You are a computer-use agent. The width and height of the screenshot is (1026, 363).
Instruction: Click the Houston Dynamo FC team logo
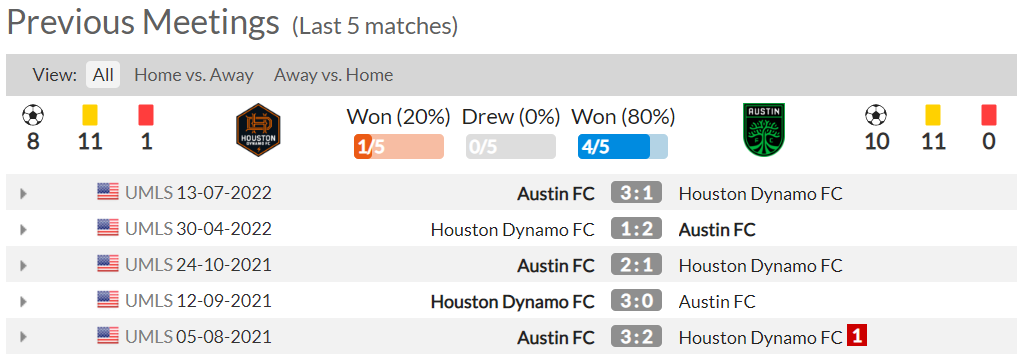[x=258, y=128]
